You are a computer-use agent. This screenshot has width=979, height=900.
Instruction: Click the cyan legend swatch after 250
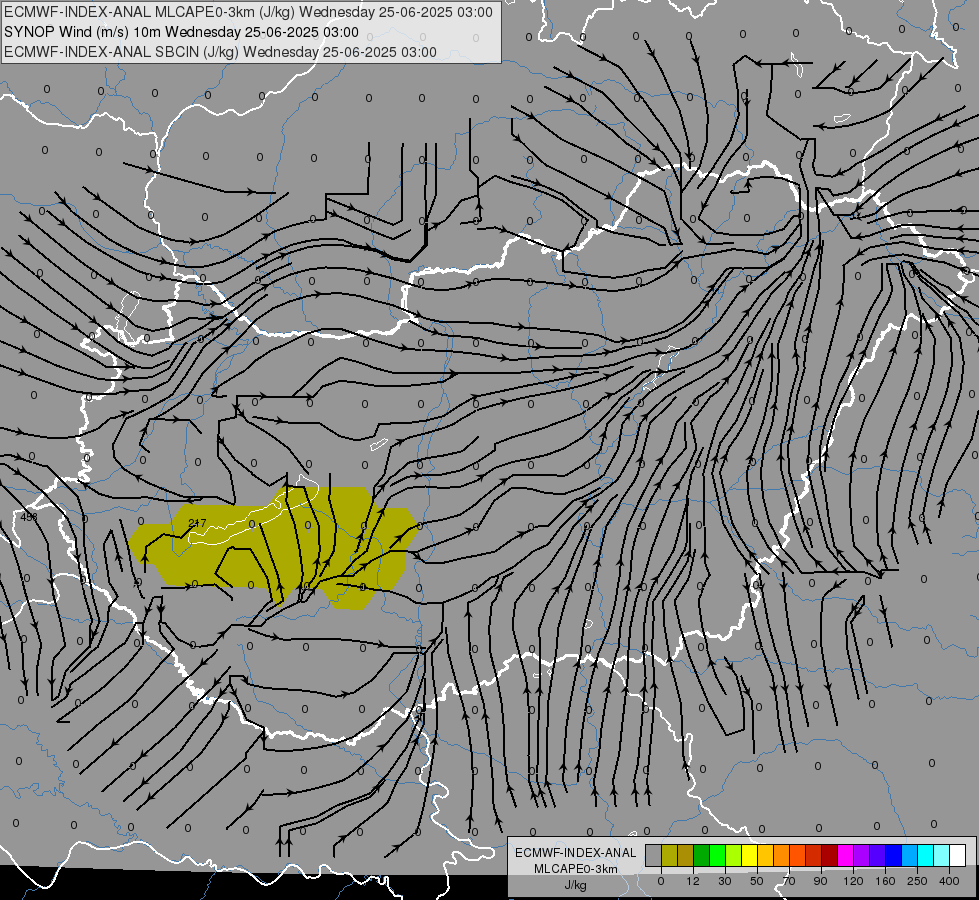point(925,855)
